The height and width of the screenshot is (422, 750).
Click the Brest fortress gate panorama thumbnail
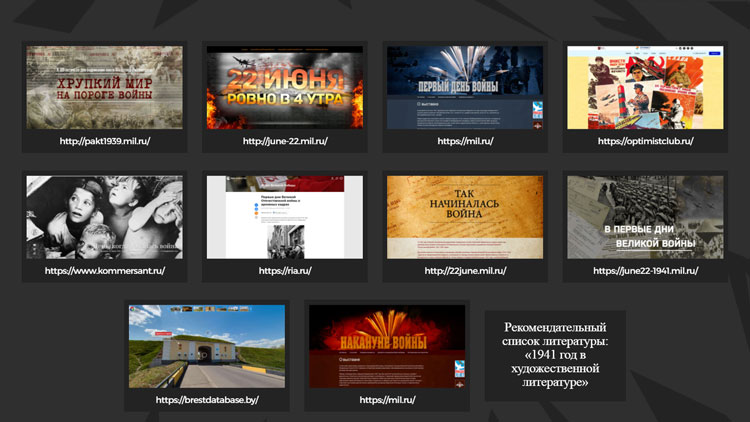pyautogui.click(x=207, y=346)
